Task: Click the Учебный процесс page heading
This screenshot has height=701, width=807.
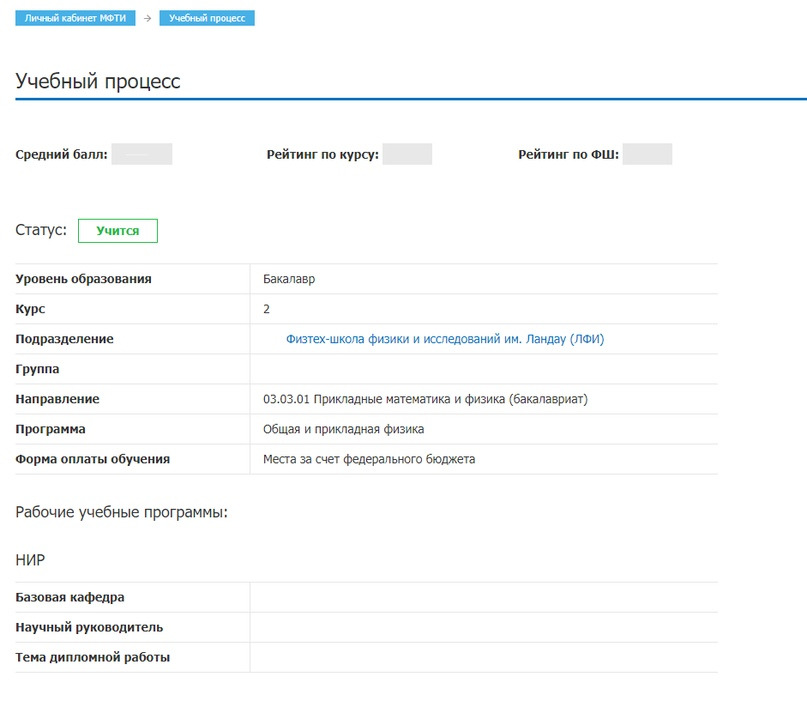Action: [98, 82]
